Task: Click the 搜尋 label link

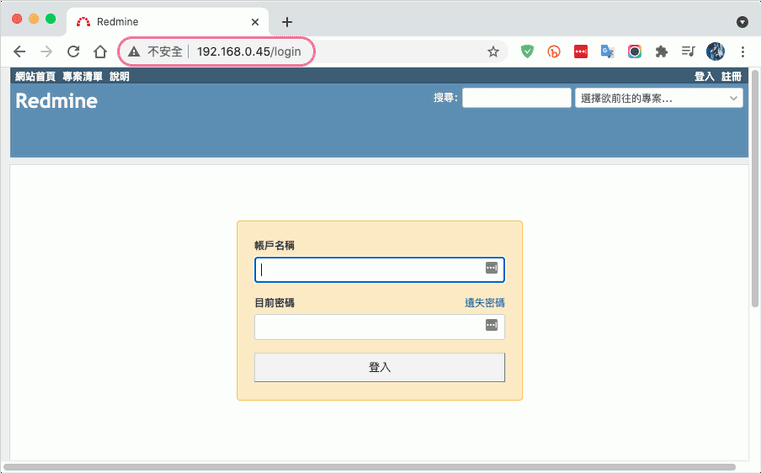Action: tap(445, 98)
